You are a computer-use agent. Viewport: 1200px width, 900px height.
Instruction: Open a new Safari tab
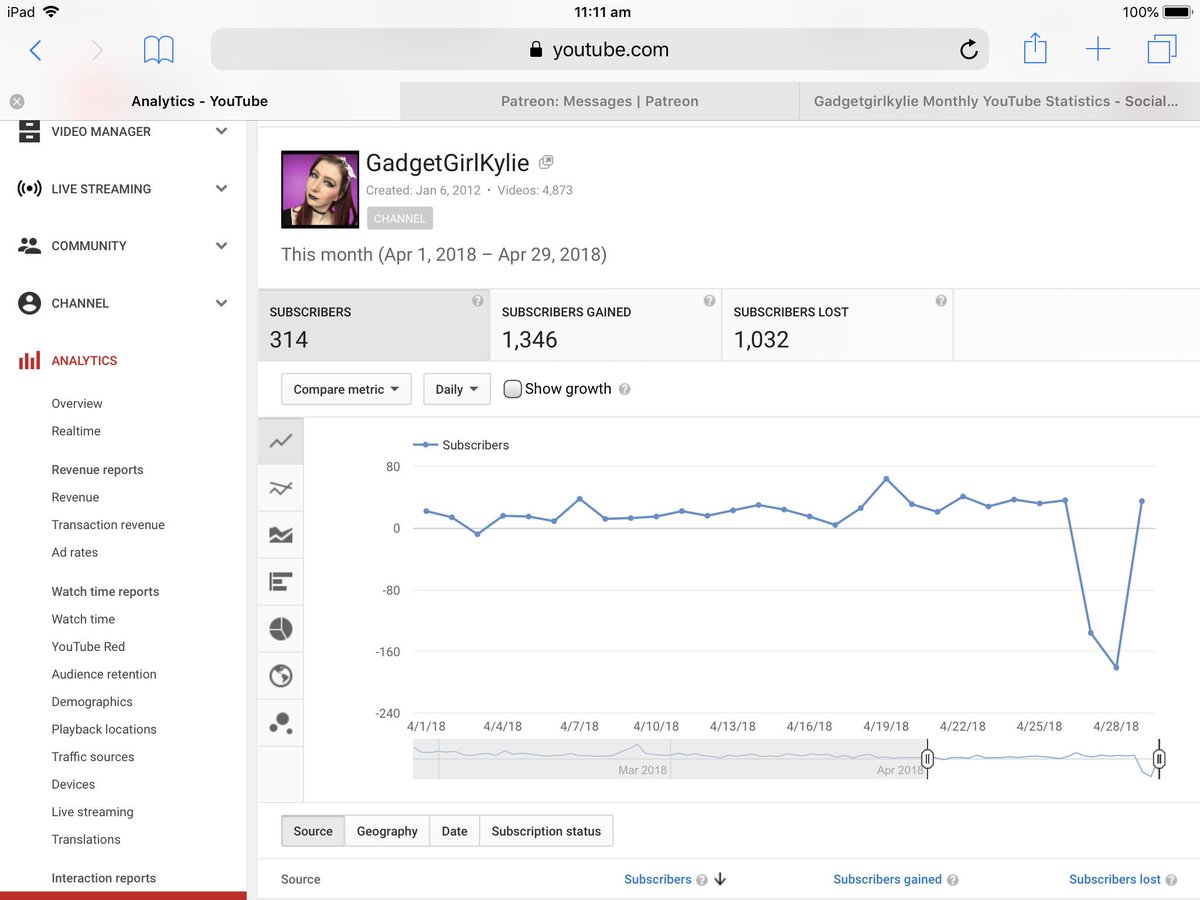tap(1098, 49)
